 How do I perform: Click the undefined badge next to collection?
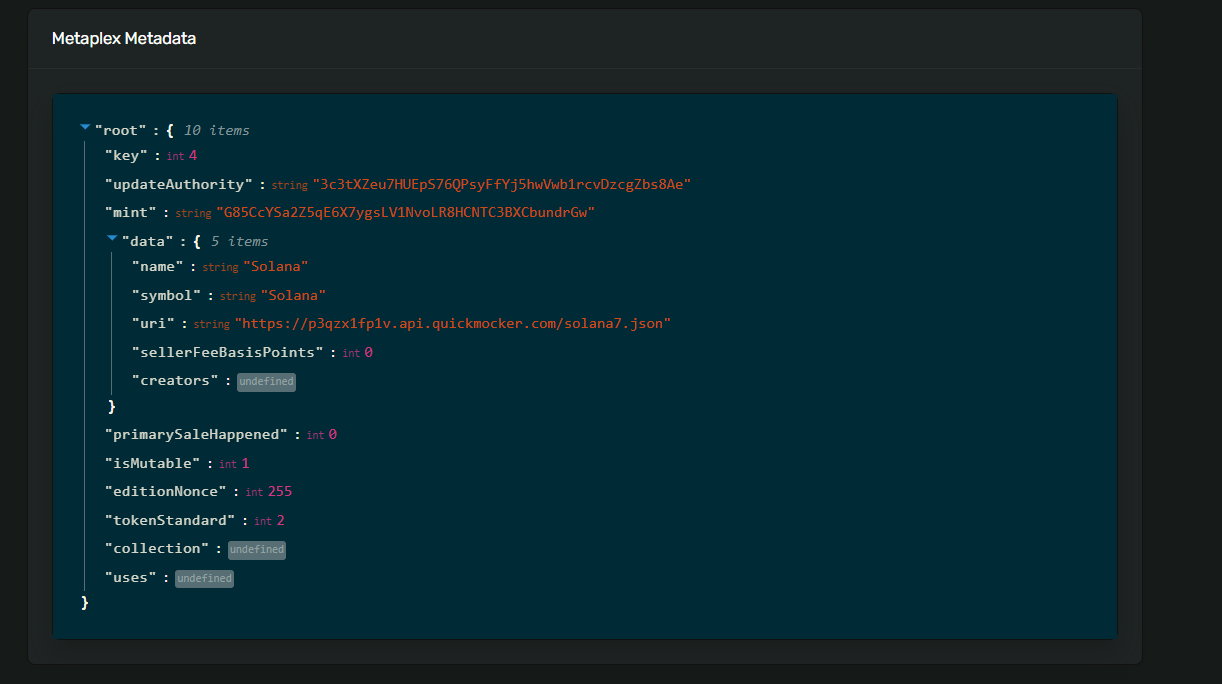pyautogui.click(x=257, y=550)
